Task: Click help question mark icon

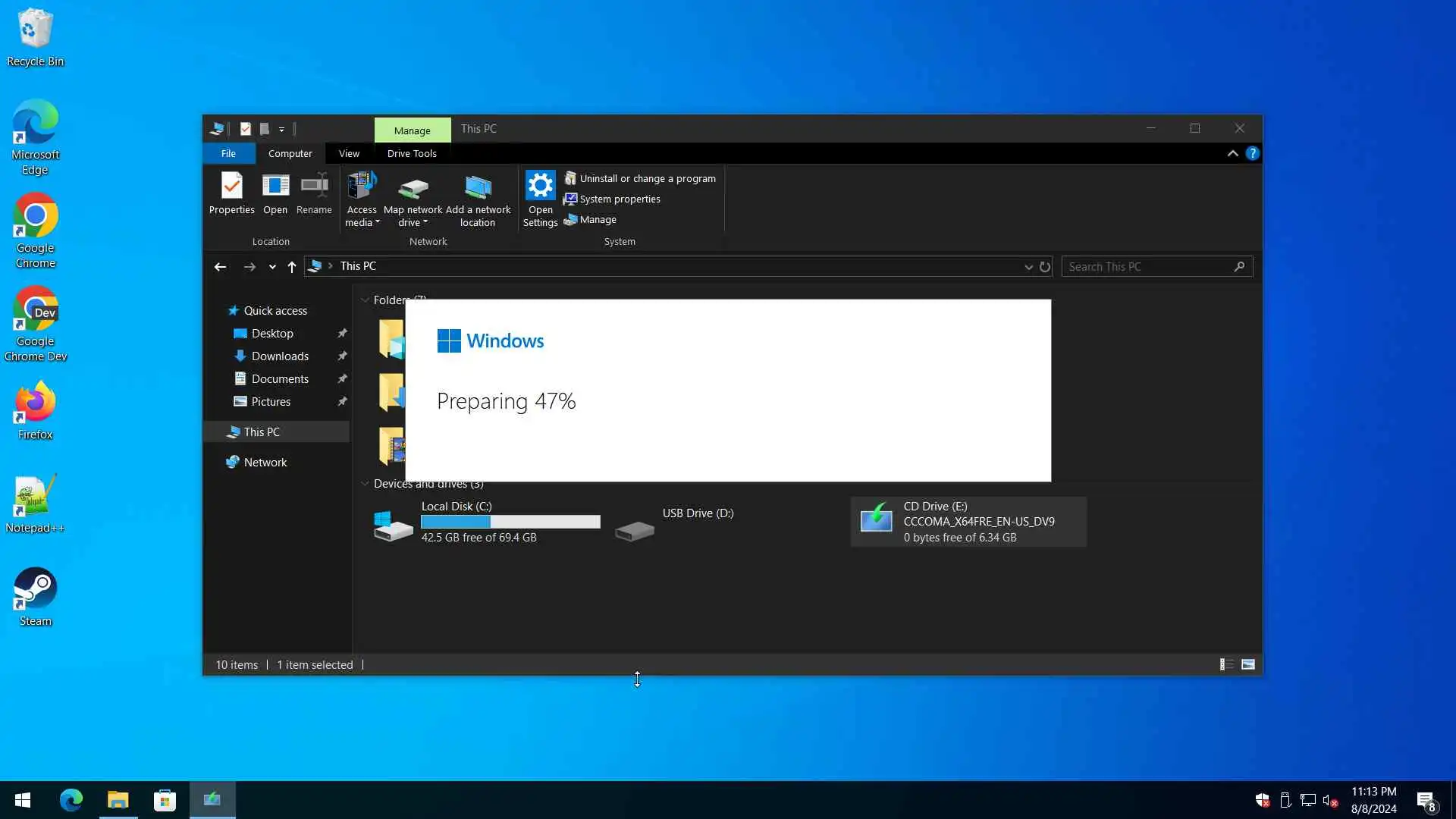Action: coord(1252,153)
